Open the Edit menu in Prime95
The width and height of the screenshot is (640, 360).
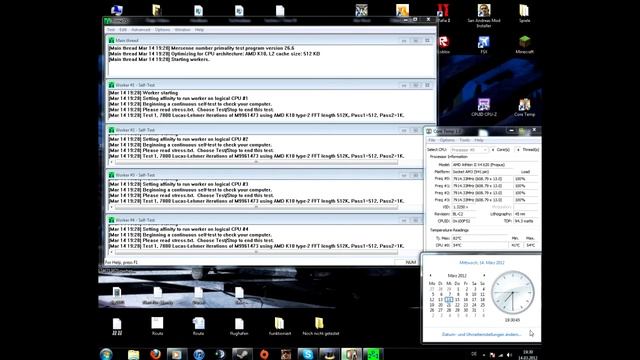tap(123, 30)
